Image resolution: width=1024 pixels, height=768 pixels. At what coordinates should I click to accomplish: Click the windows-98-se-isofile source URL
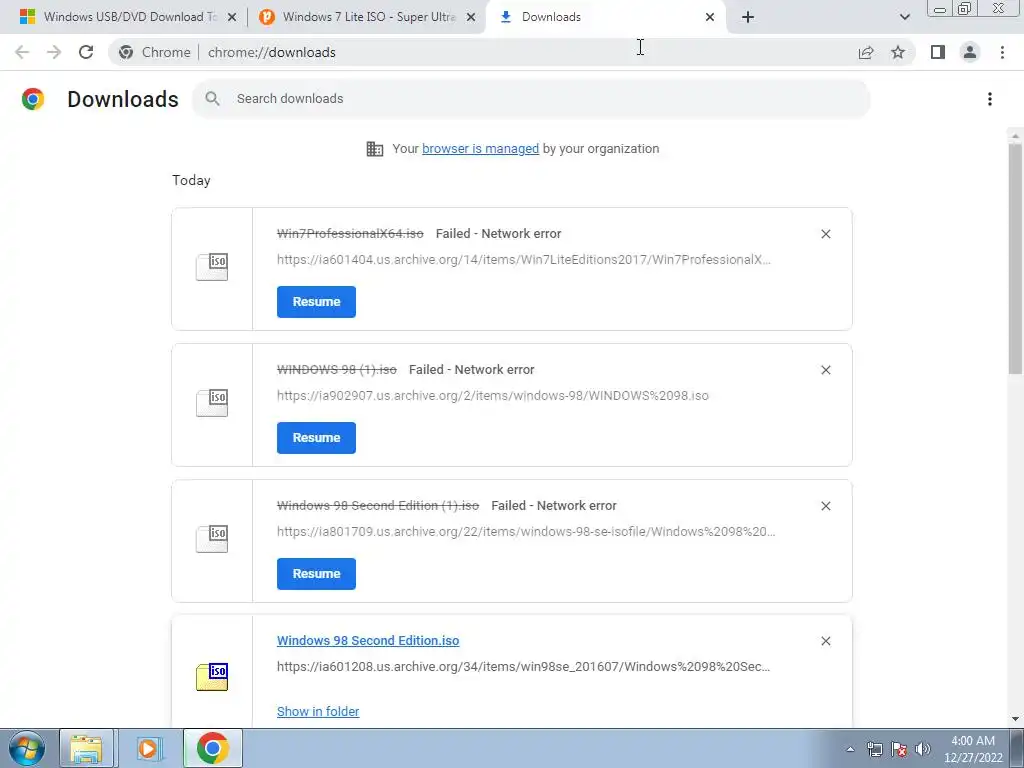click(x=526, y=532)
